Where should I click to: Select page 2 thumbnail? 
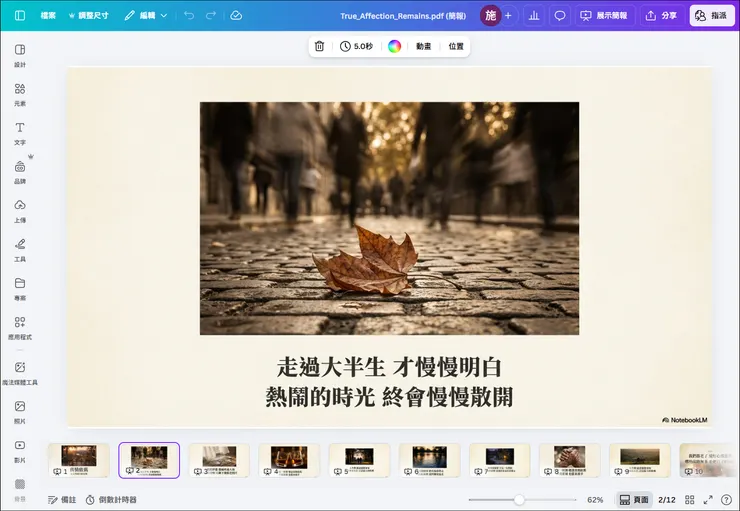click(149, 460)
